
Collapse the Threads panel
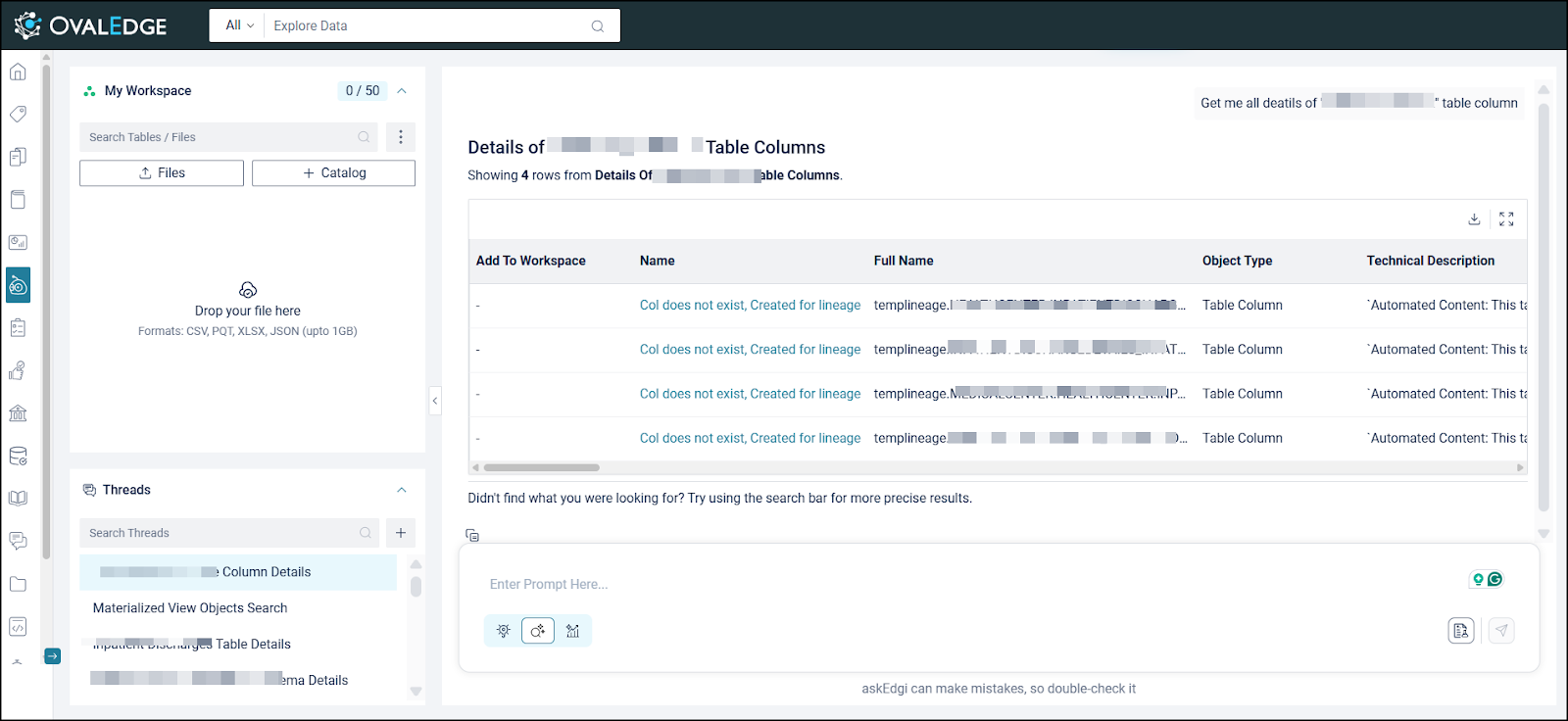pyautogui.click(x=402, y=490)
